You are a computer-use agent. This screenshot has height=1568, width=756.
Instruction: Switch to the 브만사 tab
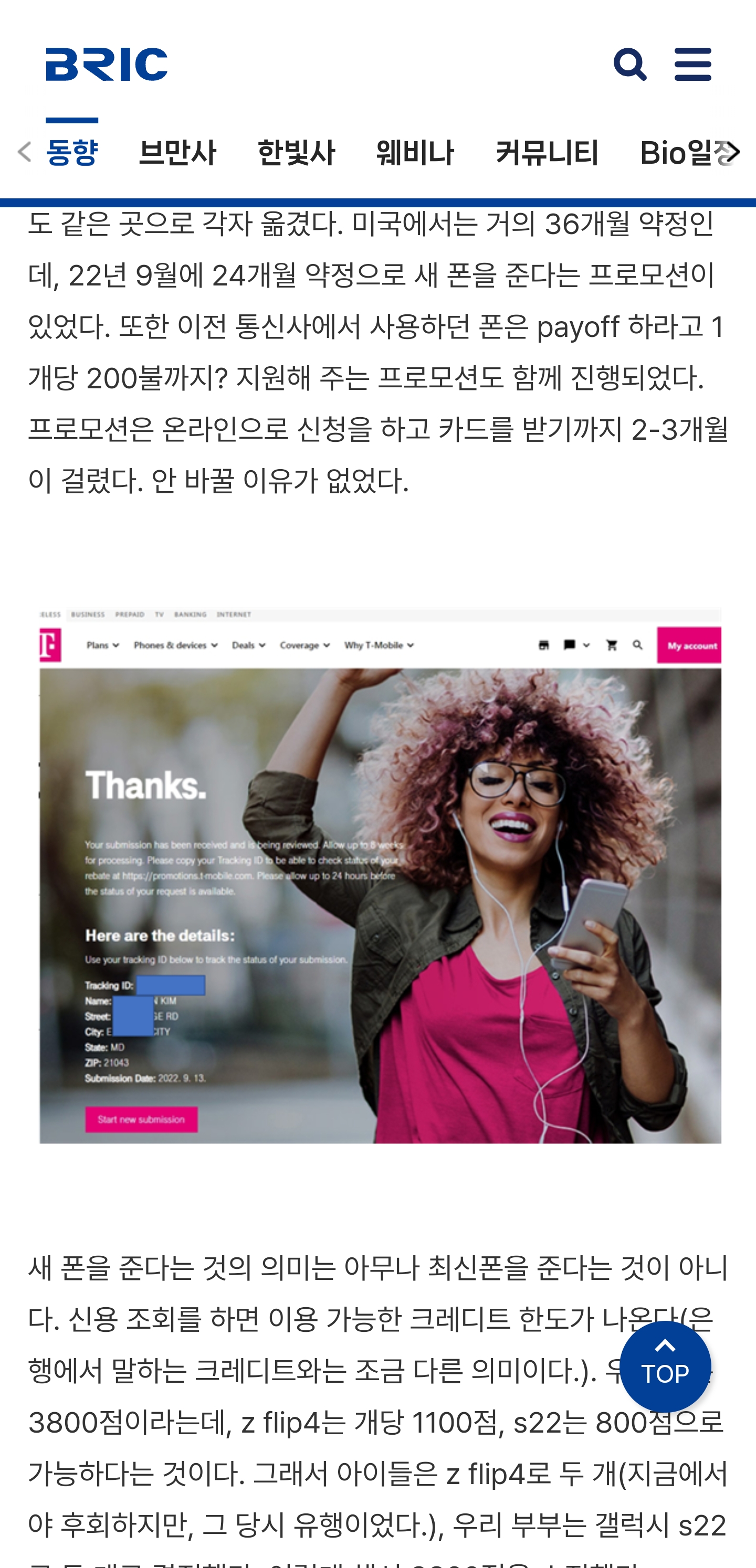tap(177, 153)
